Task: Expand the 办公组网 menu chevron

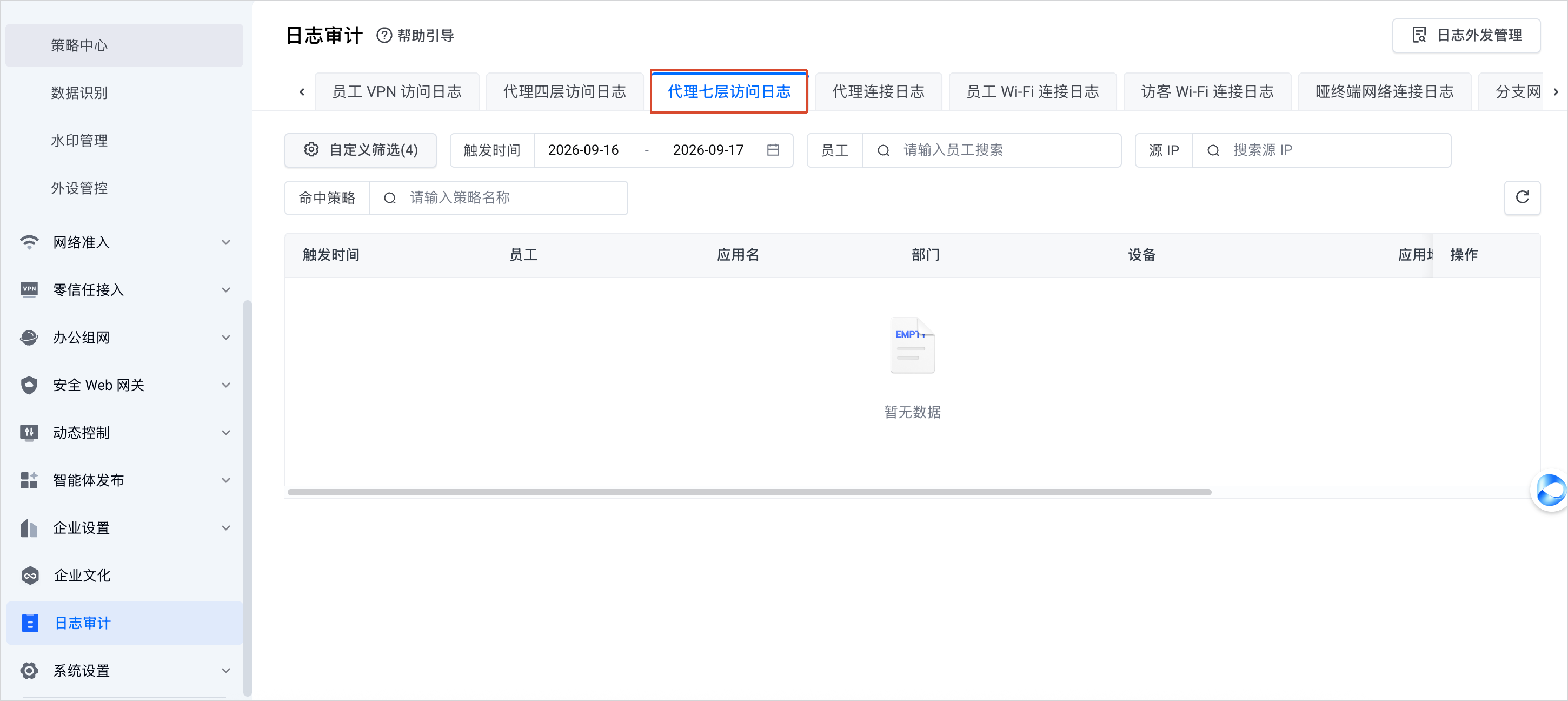Action: (x=226, y=338)
